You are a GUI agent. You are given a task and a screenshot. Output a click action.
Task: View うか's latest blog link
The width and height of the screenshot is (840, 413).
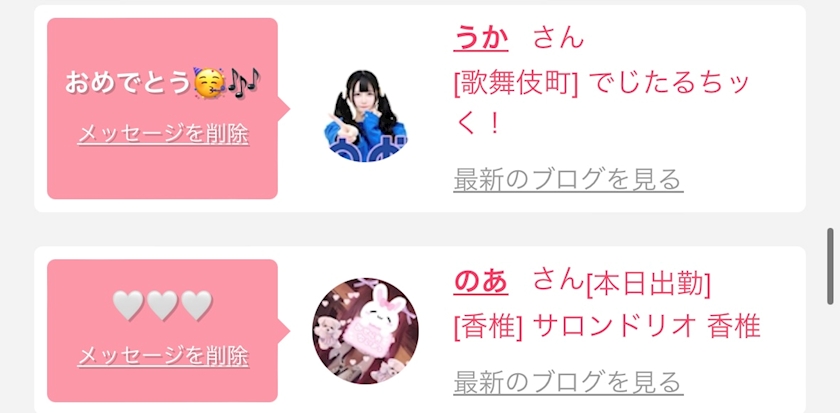coord(568,179)
